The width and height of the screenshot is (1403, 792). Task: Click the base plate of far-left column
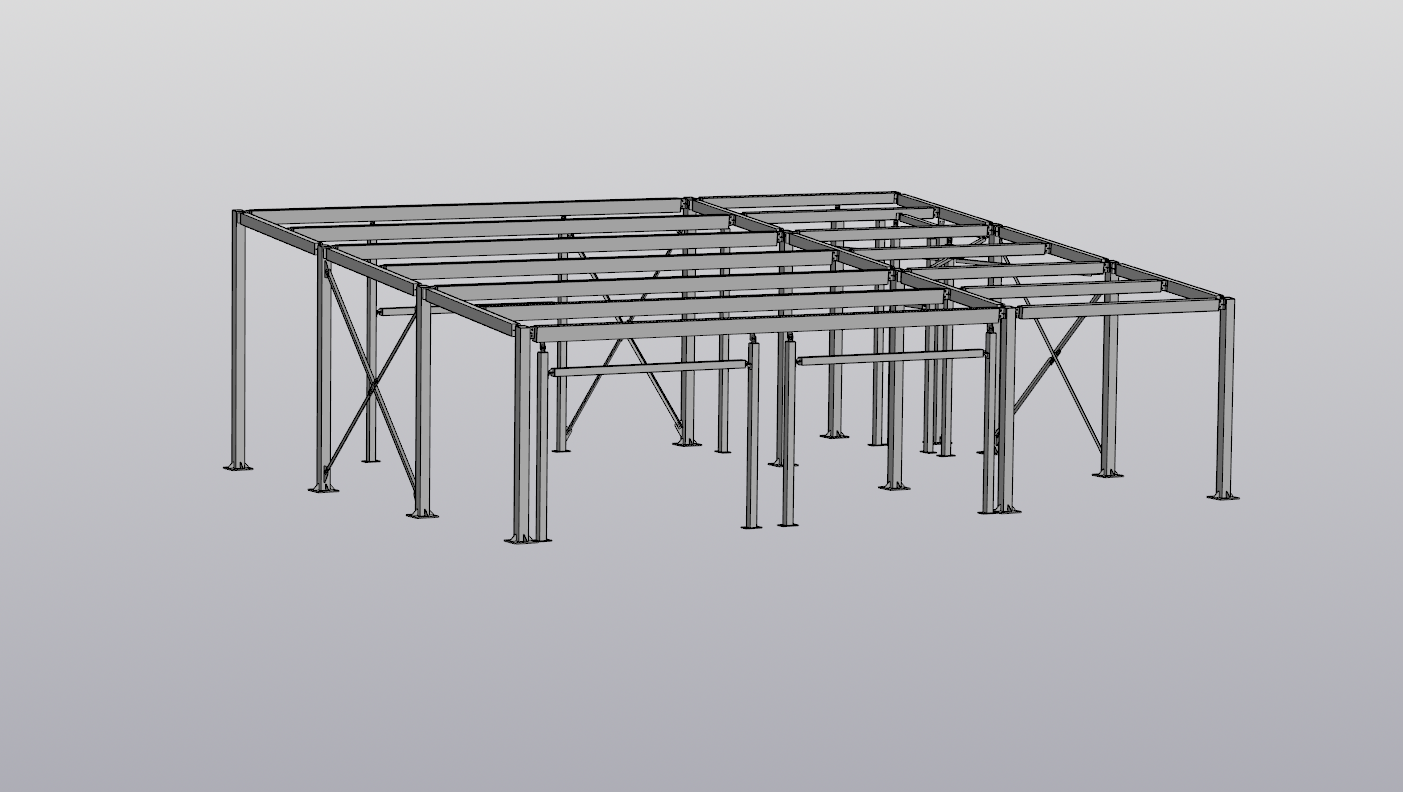[x=237, y=466]
